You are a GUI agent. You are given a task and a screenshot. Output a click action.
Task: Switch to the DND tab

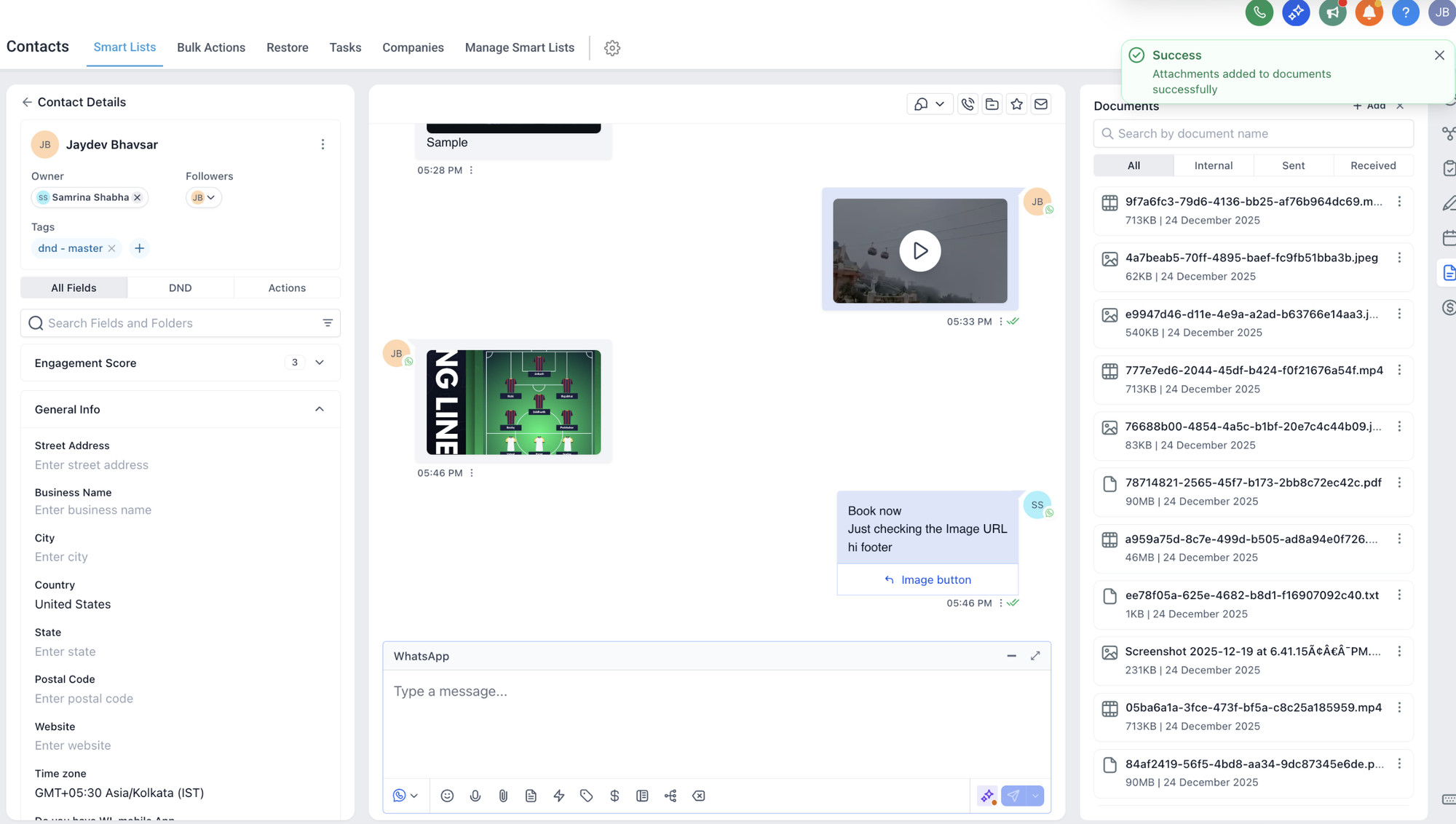click(180, 288)
